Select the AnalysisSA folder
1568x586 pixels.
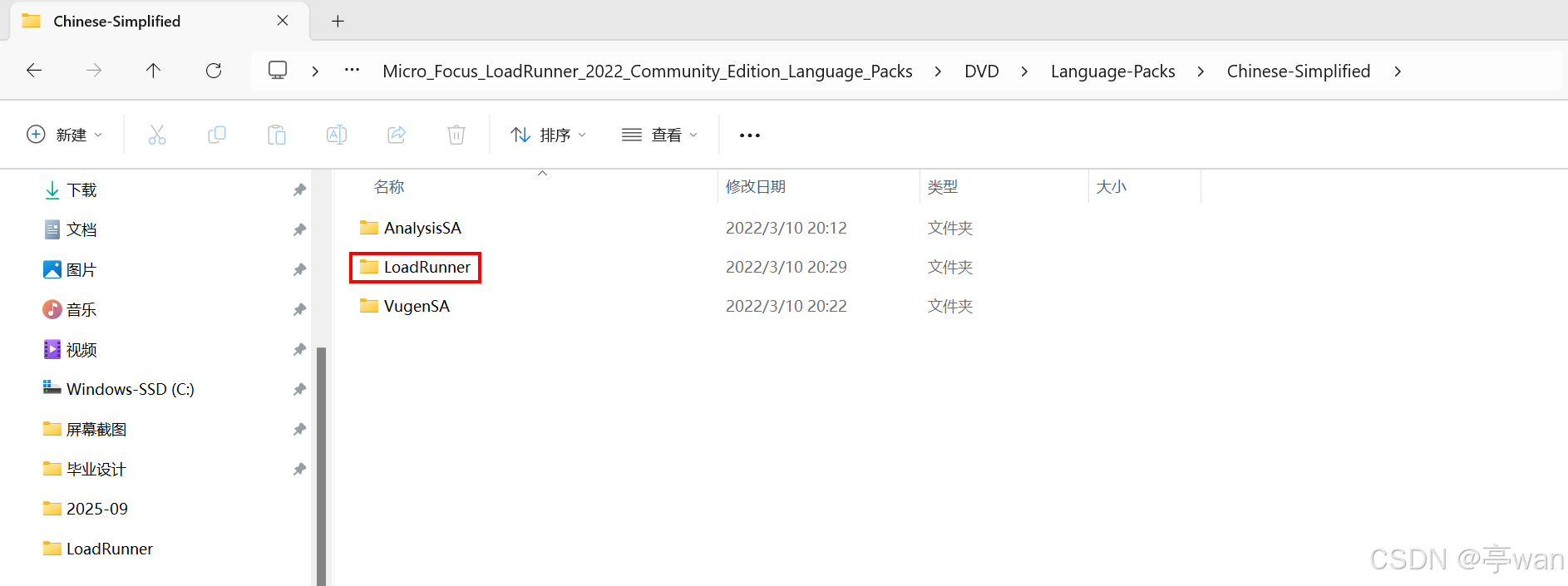pyautogui.click(x=422, y=228)
